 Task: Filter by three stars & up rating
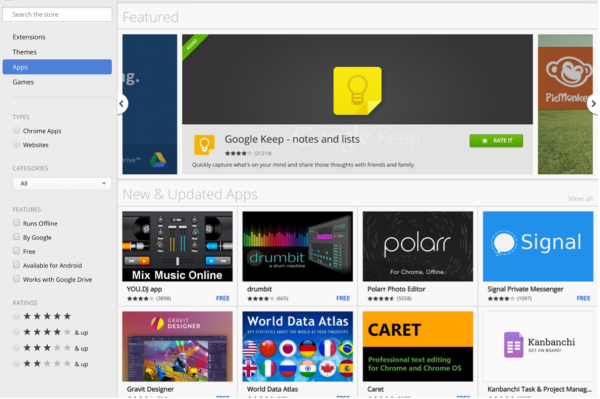coord(16,348)
